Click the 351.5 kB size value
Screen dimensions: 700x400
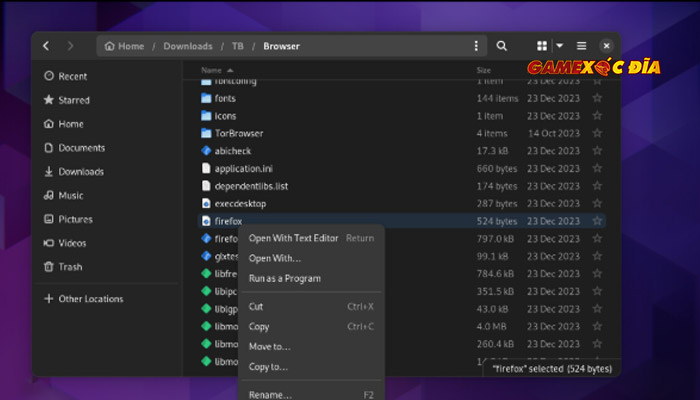coord(495,292)
